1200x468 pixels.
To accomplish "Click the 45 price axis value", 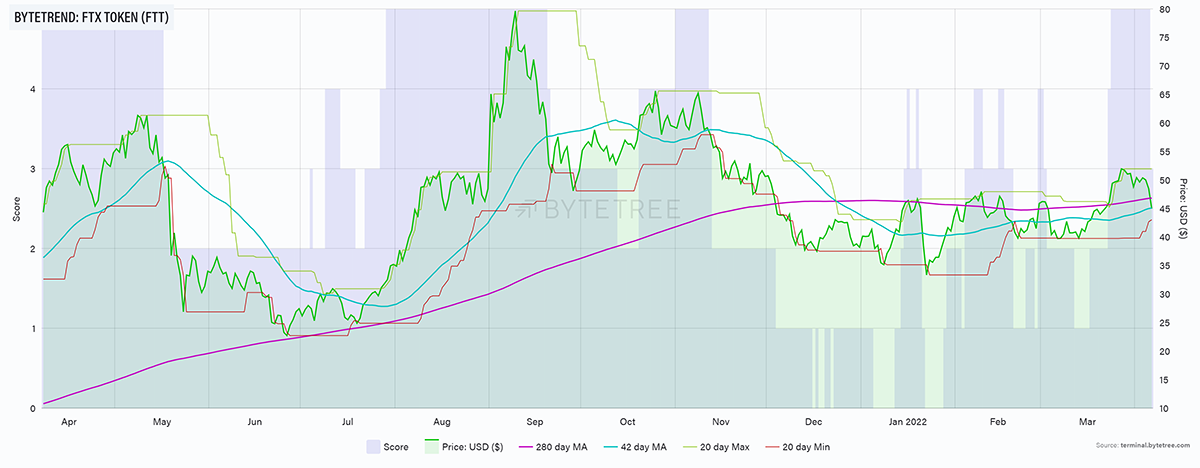I will (x=1165, y=208).
